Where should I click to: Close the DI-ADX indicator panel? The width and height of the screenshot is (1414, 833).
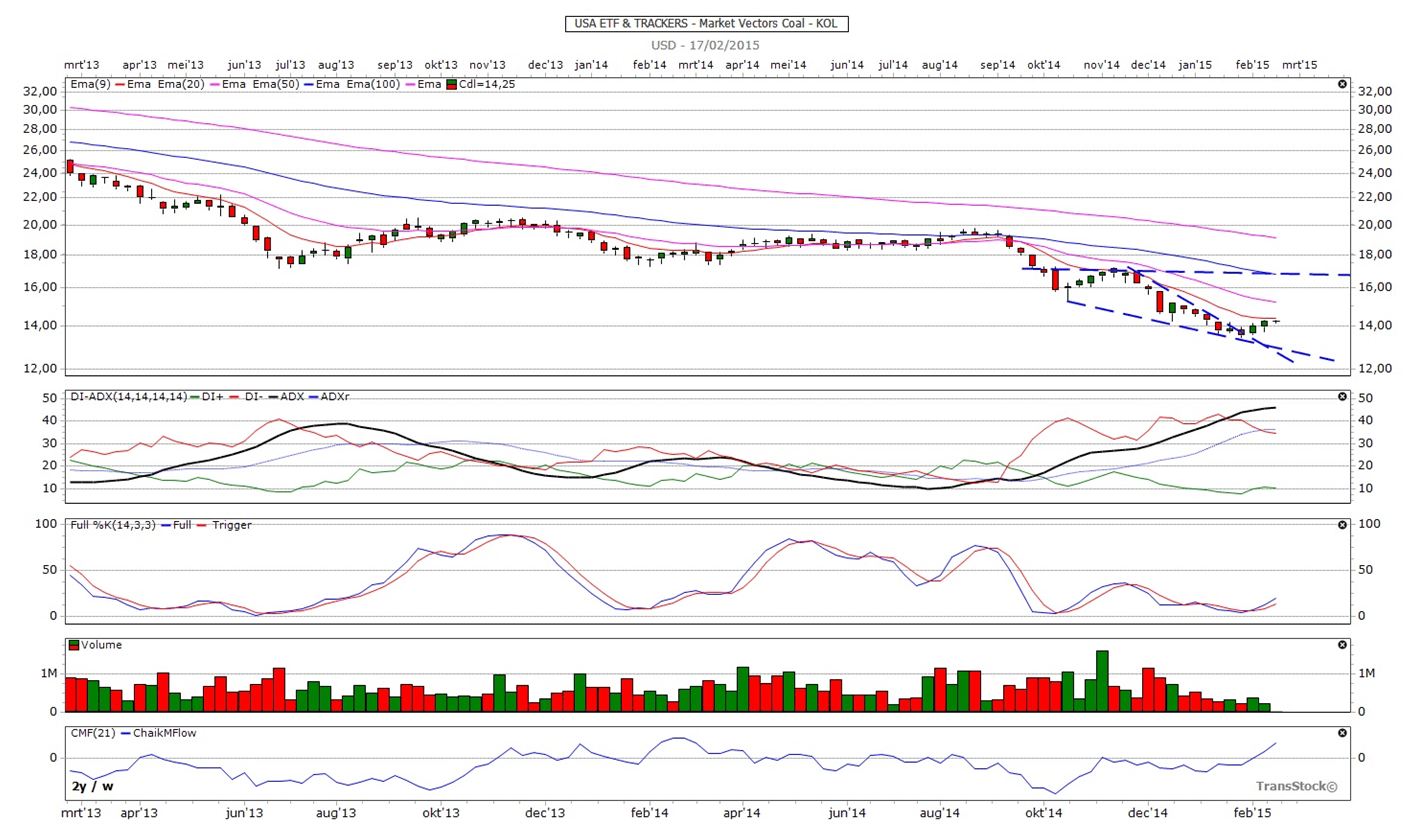click(x=1342, y=397)
